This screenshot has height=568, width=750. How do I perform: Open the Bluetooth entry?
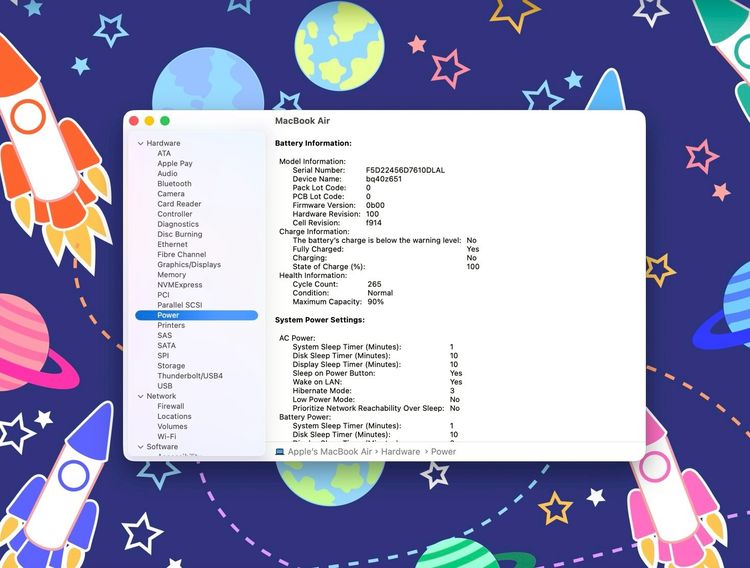(175, 184)
